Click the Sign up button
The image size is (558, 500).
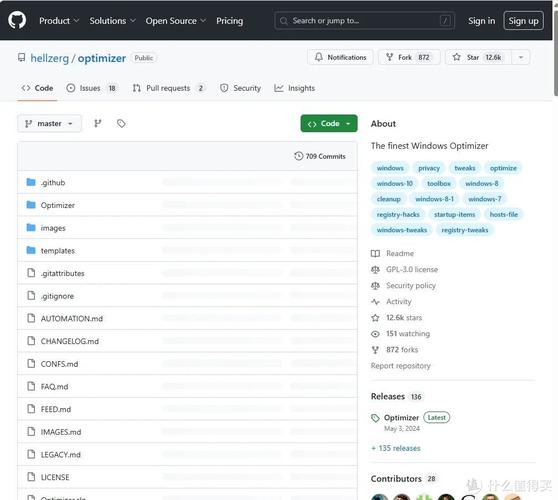(523, 21)
